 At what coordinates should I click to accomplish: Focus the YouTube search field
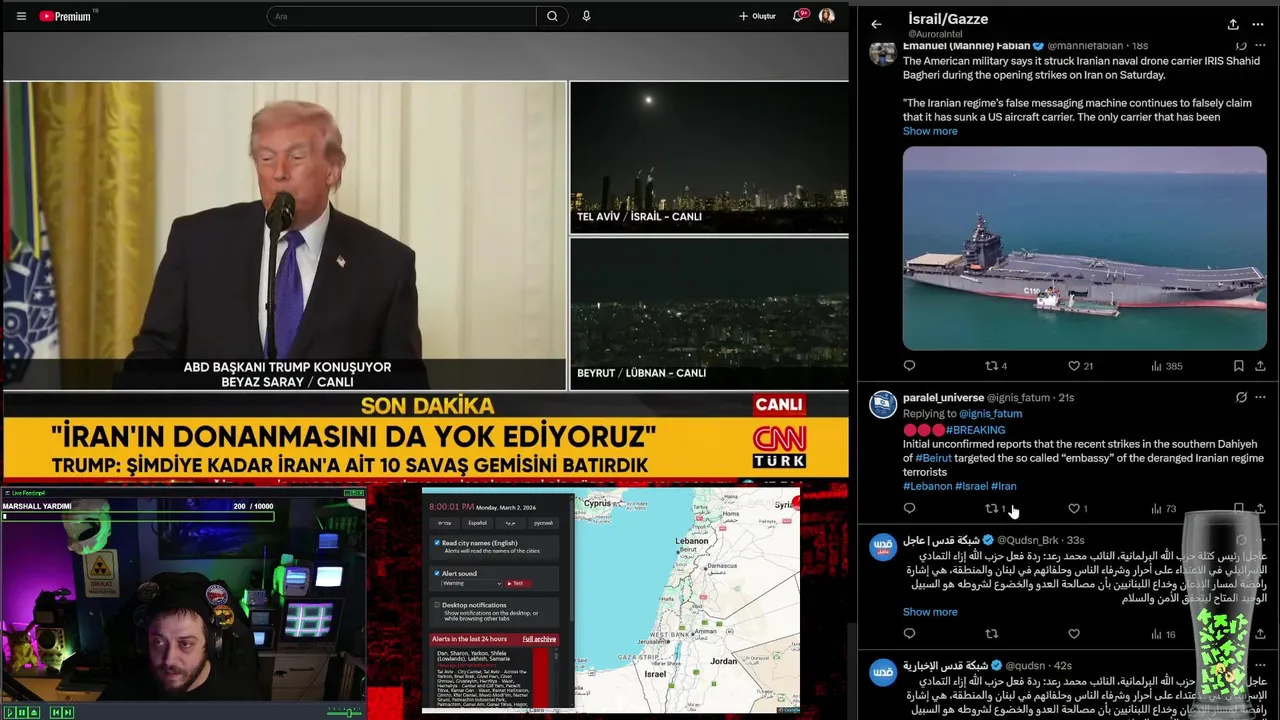[x=401, y=16]
